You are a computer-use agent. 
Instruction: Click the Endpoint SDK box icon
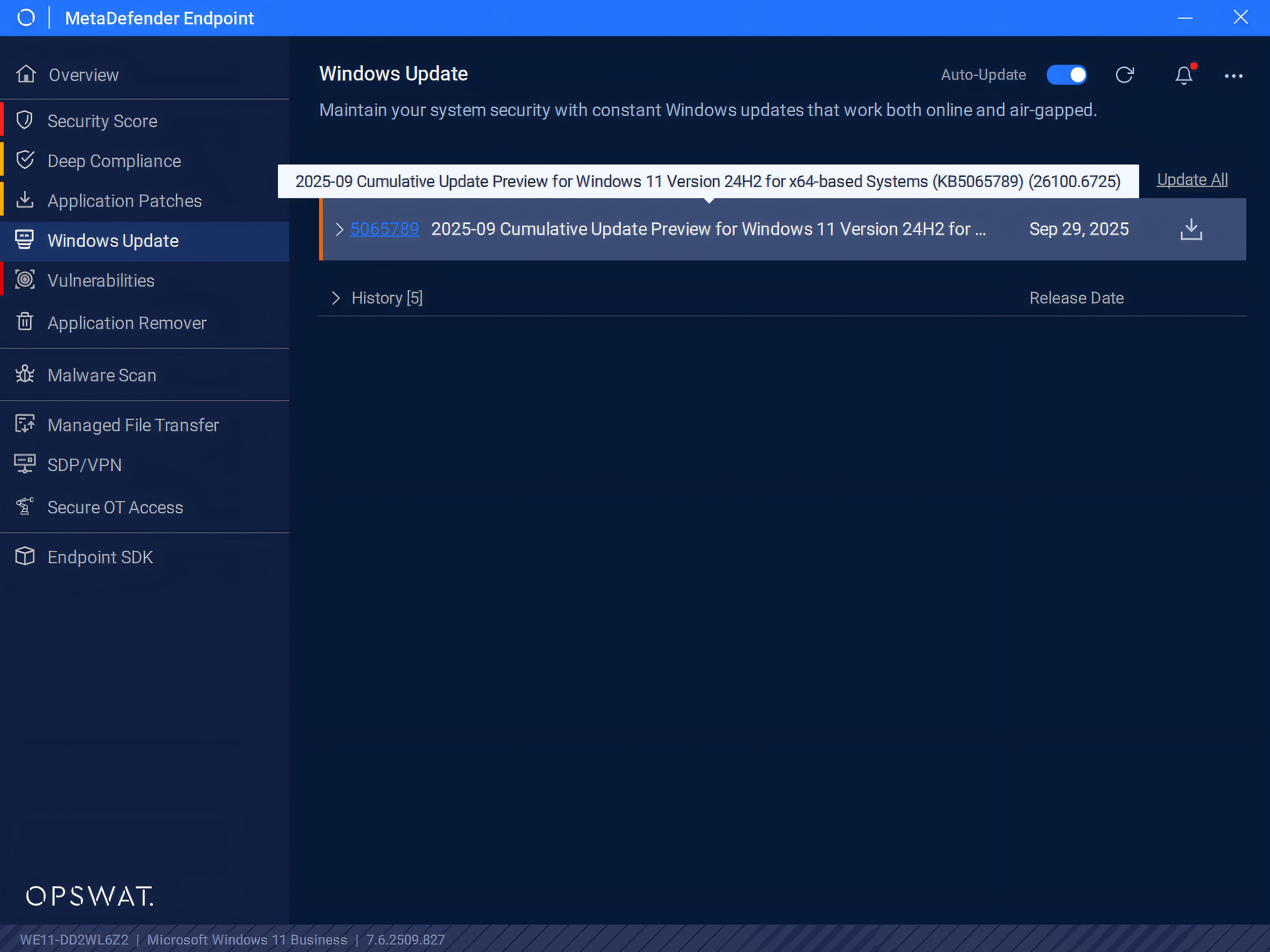pos(25,556)
